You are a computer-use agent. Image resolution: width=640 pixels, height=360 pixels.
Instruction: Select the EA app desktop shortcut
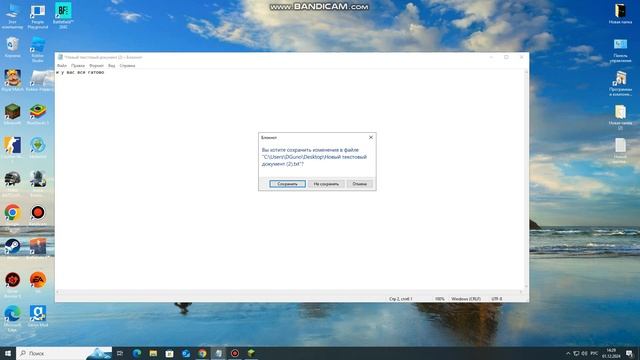tap(38, 282)
